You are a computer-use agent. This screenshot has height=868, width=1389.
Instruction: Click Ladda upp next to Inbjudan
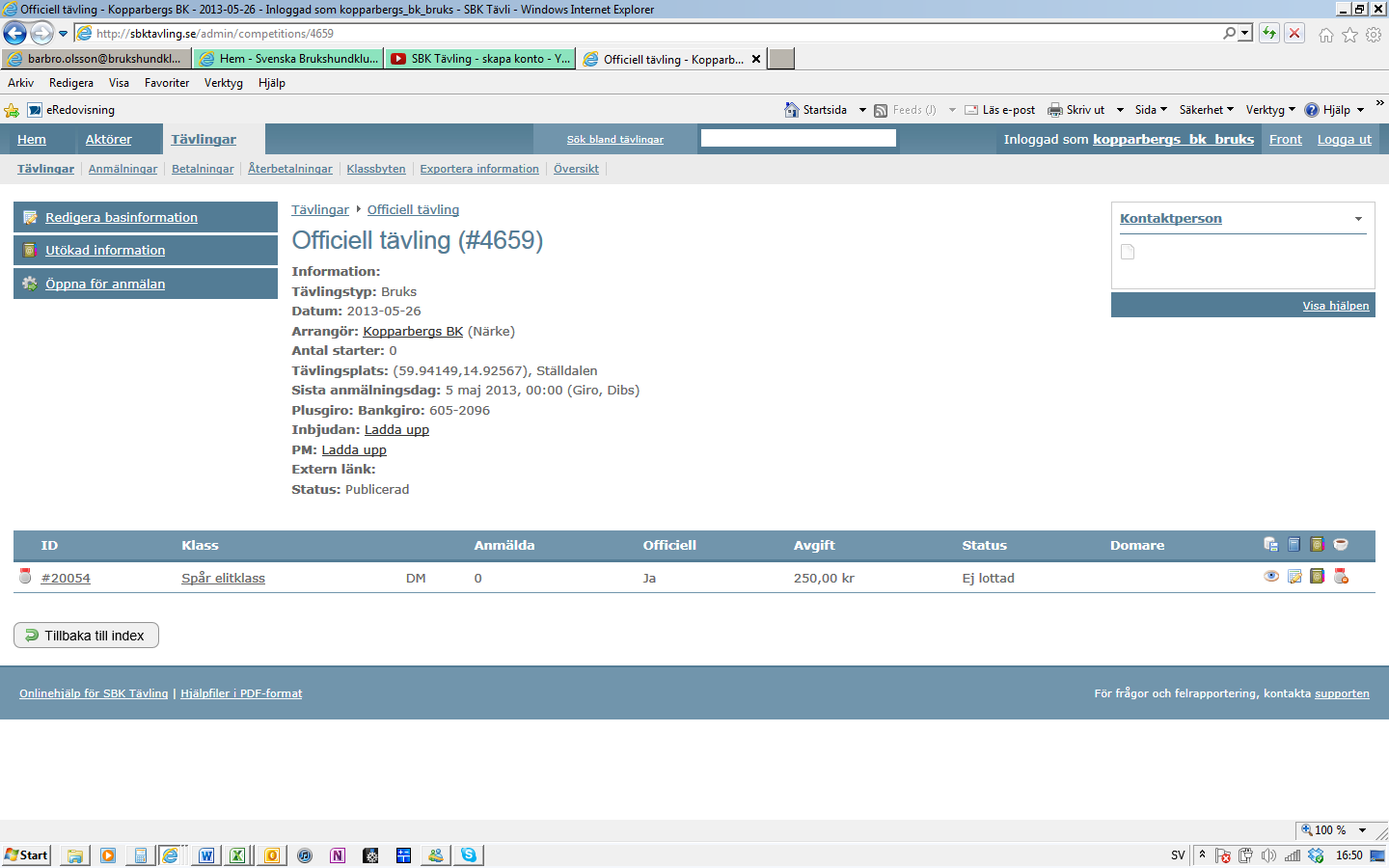pyautogui.click(x=396, y=430)
